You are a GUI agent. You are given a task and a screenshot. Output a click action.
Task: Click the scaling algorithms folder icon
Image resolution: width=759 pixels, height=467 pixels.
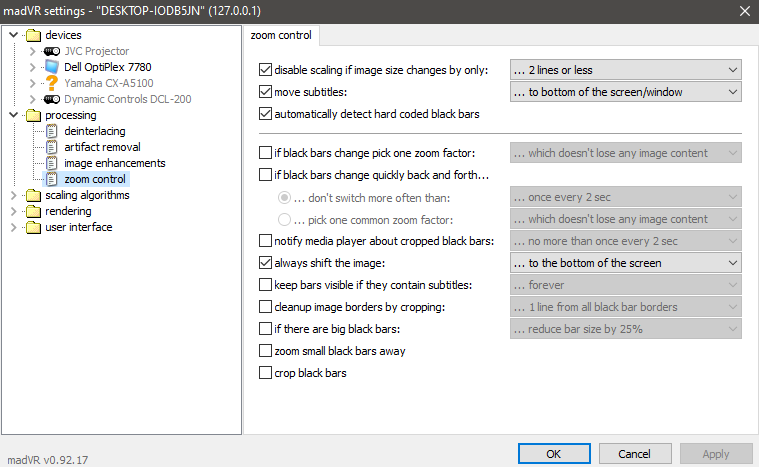(33, 196)
